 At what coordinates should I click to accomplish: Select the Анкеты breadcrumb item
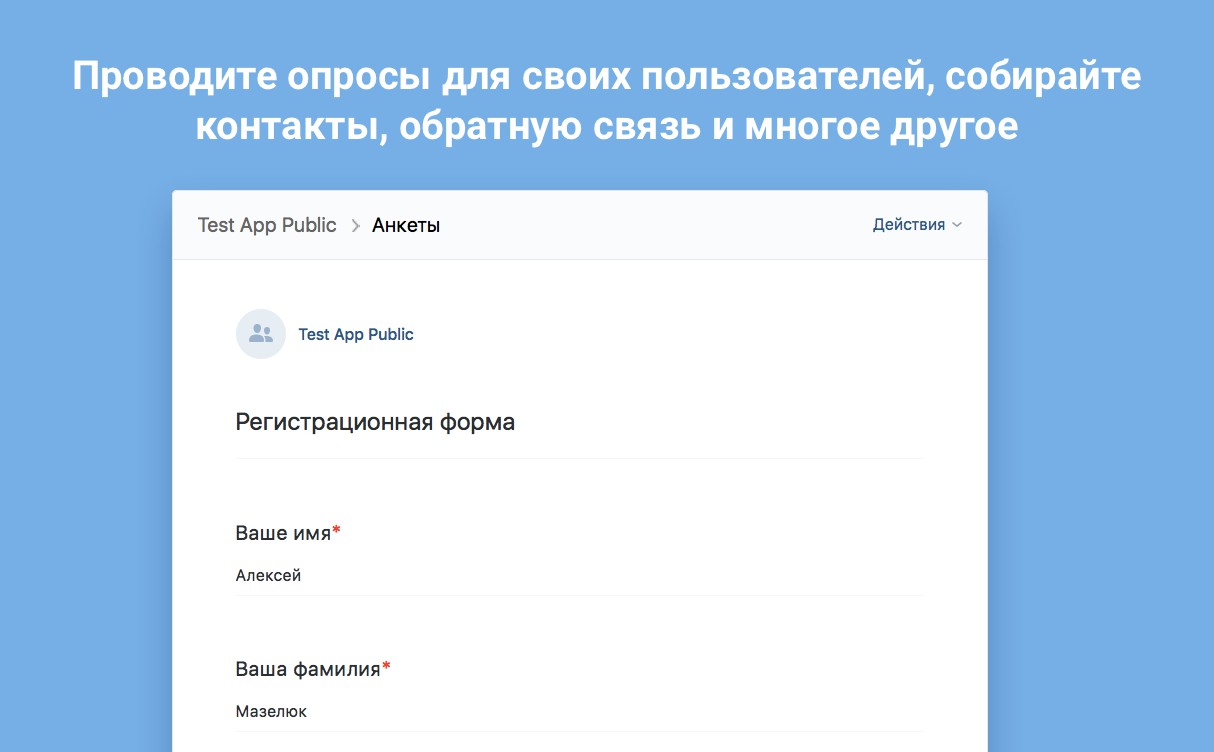click(406, 225)
